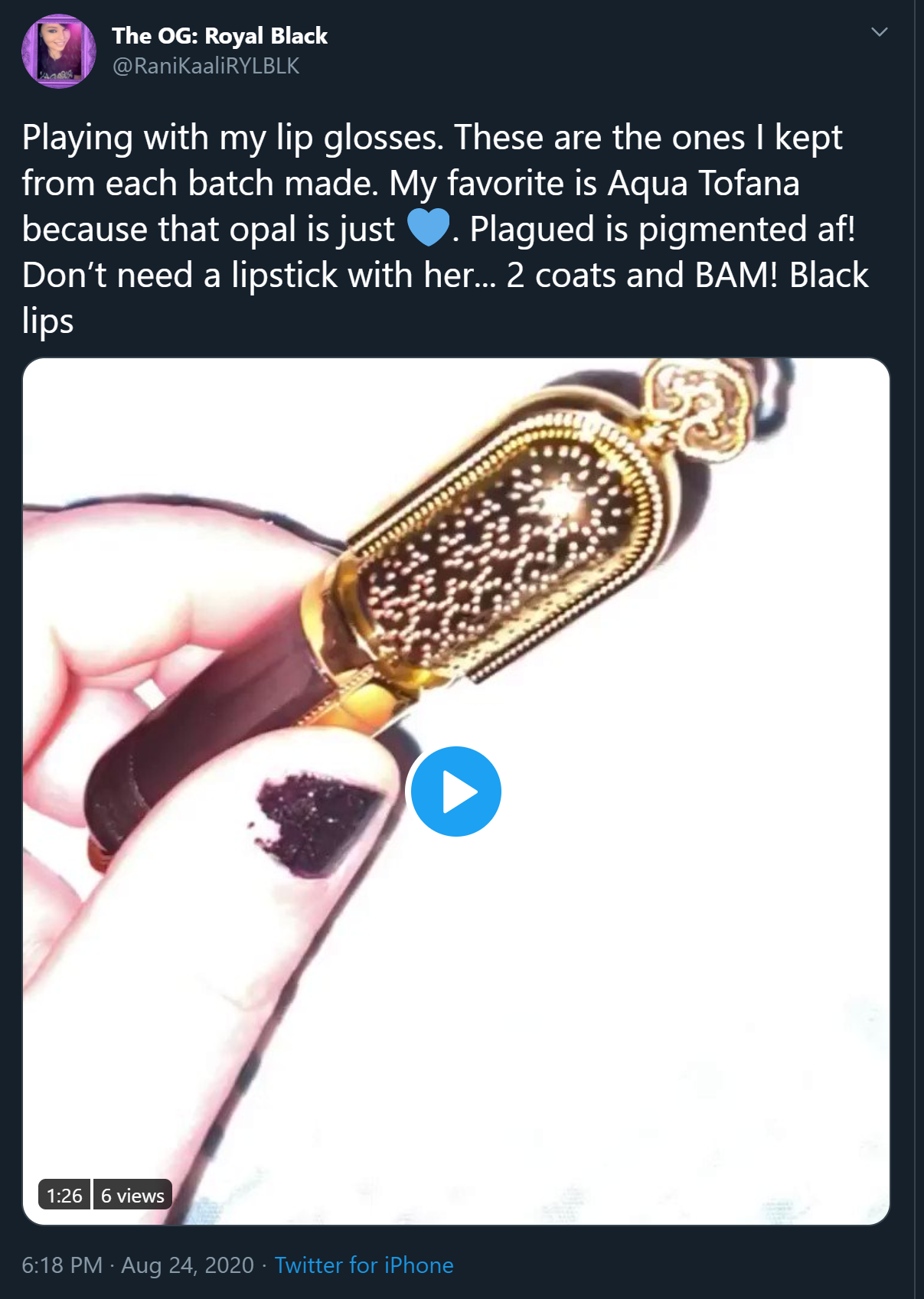The width and height of the screenshot is (924, 1299).
Task: Click the Aug 24, 2020 date text
Action: (188, 1265)
